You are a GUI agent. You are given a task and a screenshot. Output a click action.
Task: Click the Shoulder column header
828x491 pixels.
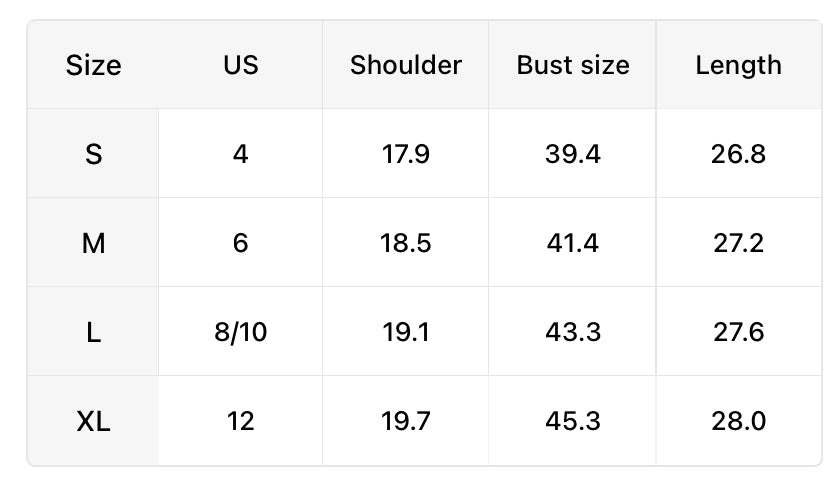[405, 66]
